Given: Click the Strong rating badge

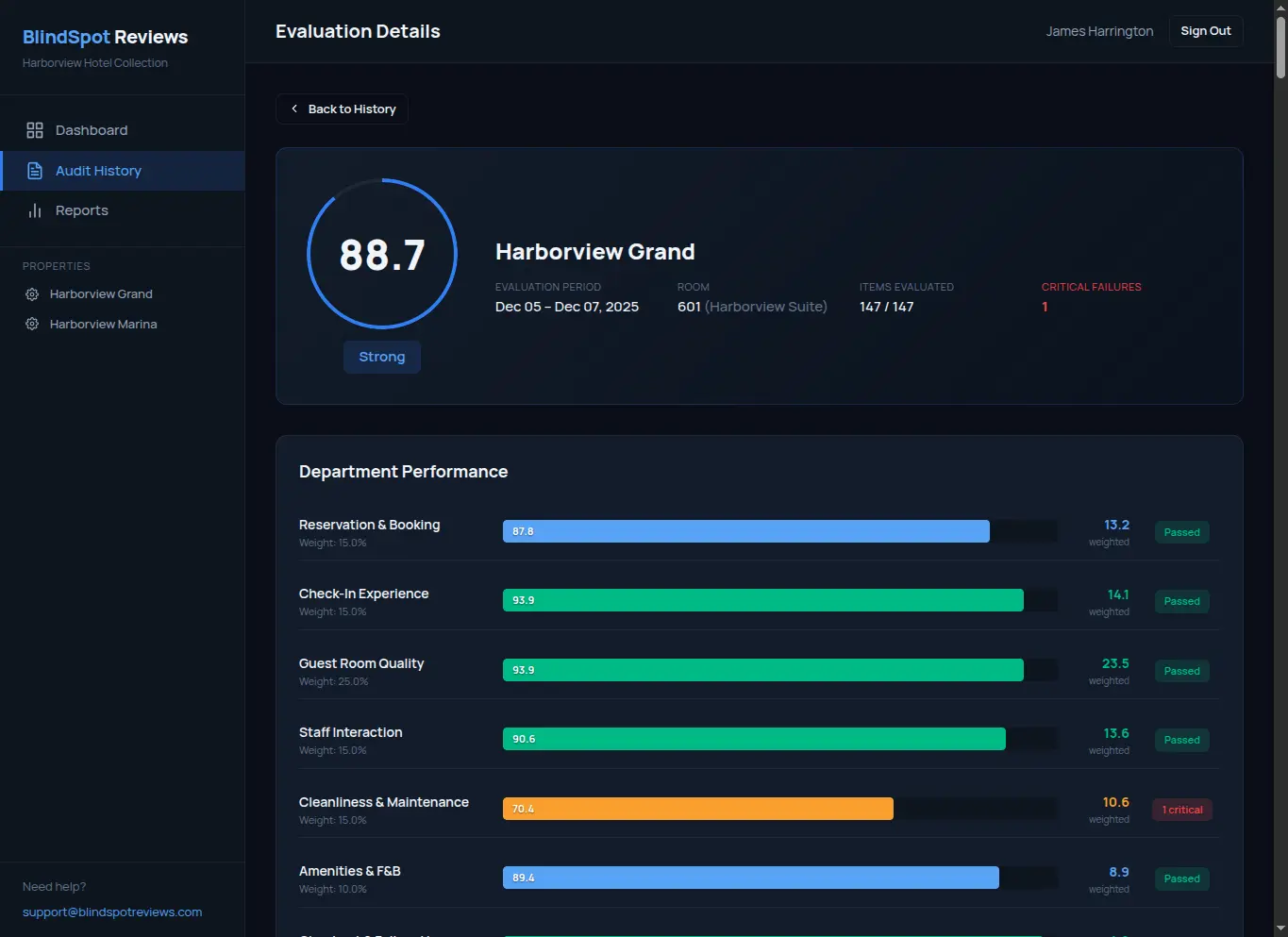Looking at the screenshot, I should (x=381, y=357).
